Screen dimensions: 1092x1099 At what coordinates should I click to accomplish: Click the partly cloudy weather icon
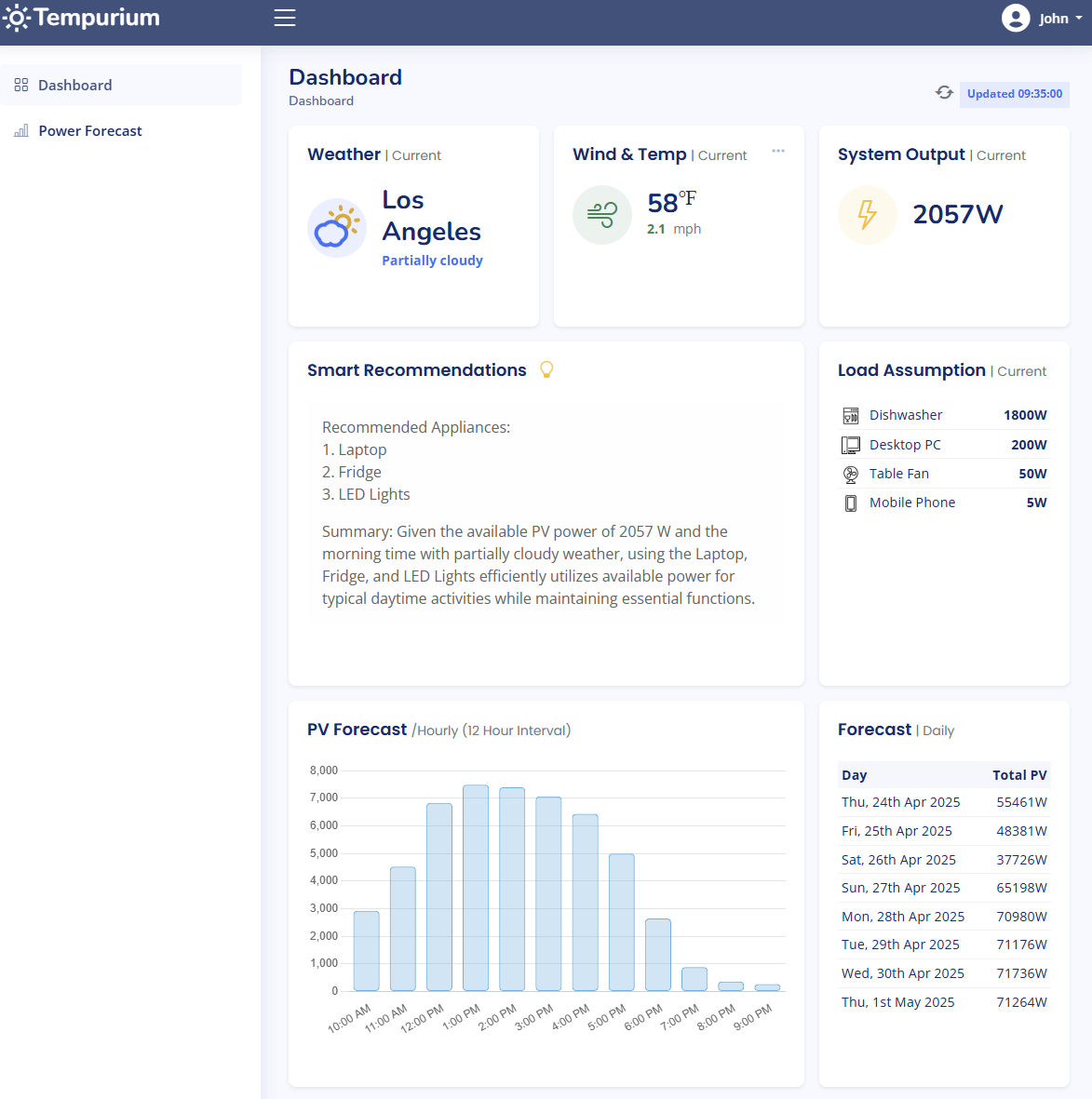click(x=336, y=228)
